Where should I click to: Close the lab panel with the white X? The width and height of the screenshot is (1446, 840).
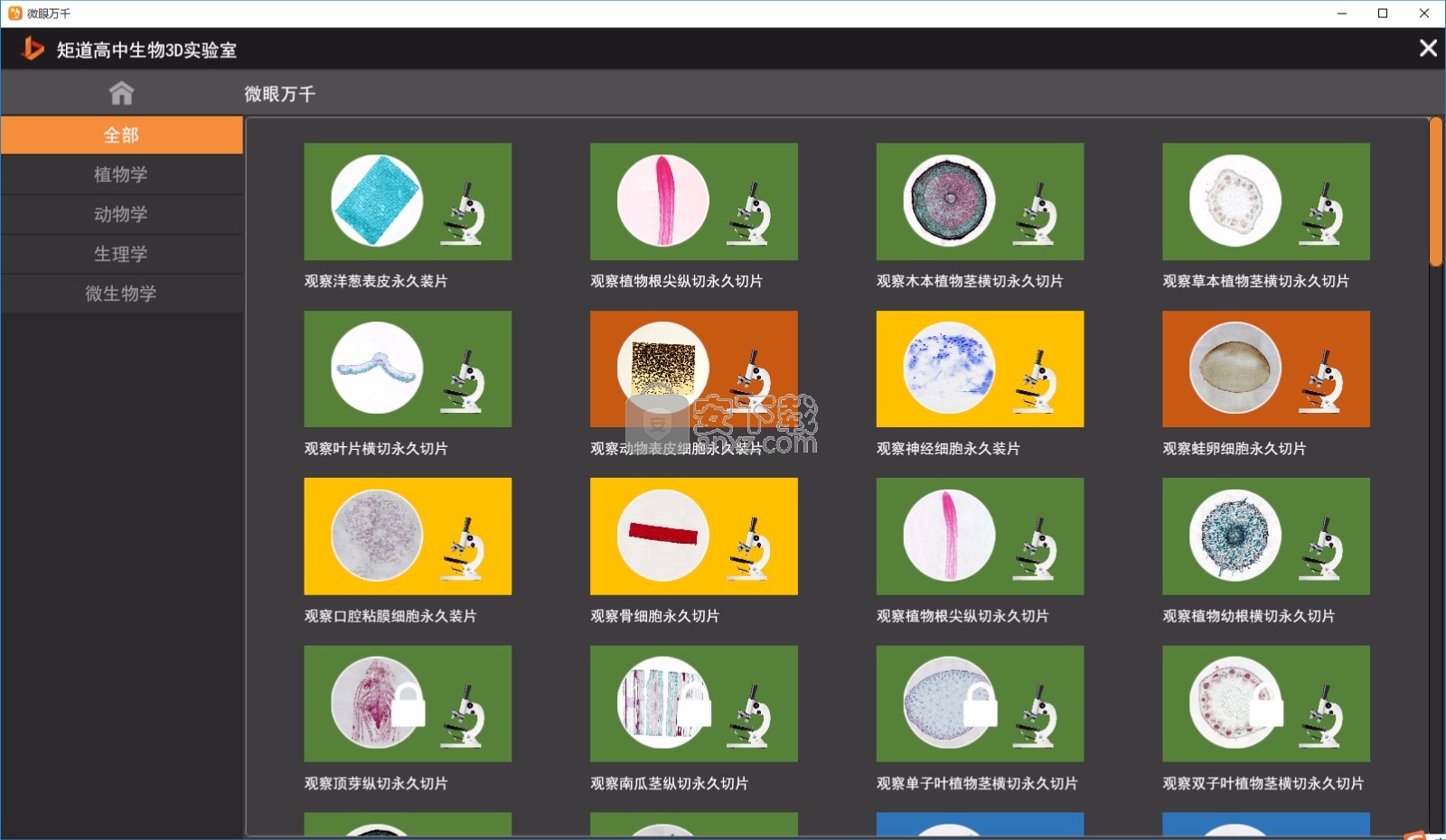[1428, 48]
